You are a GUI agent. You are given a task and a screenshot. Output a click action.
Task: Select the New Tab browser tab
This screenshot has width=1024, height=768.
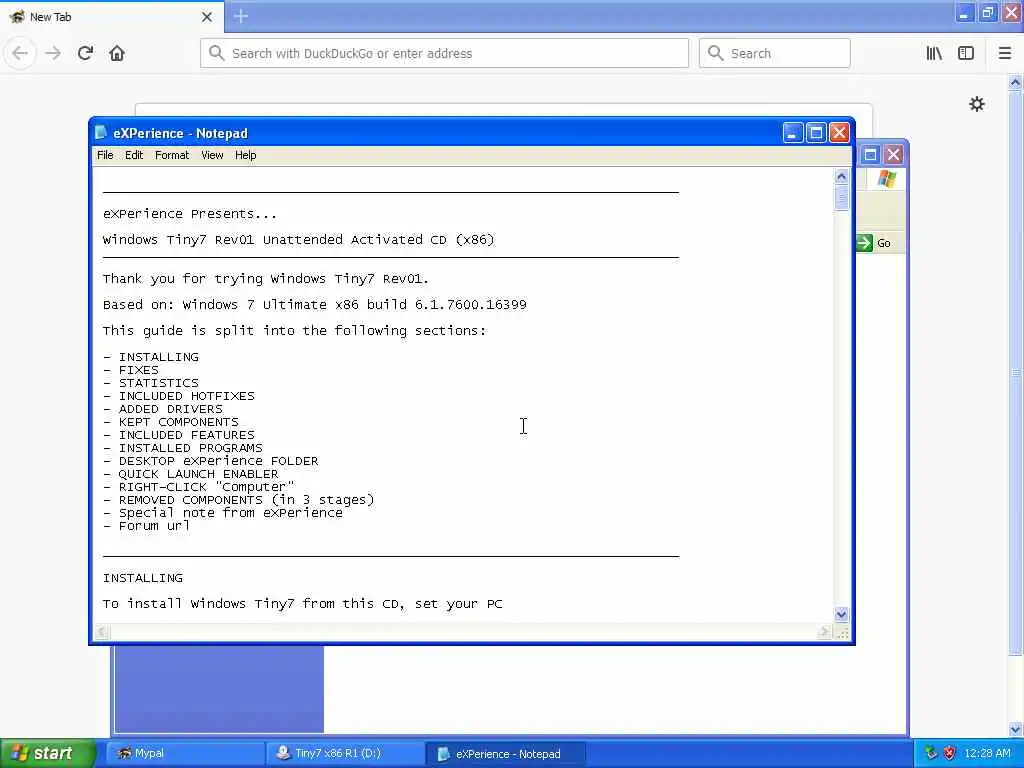click(x=112, y=17)
